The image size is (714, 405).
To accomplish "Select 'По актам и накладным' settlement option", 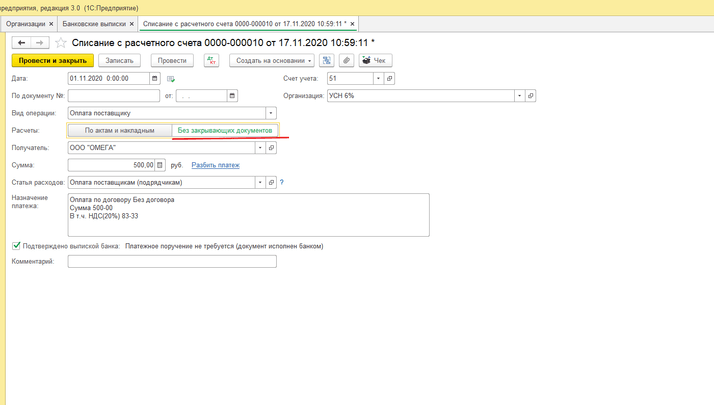I will click(x=119, y=130).
